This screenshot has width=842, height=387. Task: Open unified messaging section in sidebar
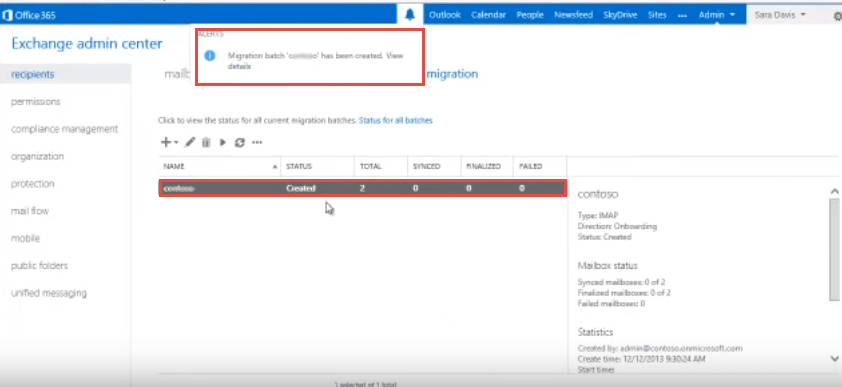tap(49, 293)
